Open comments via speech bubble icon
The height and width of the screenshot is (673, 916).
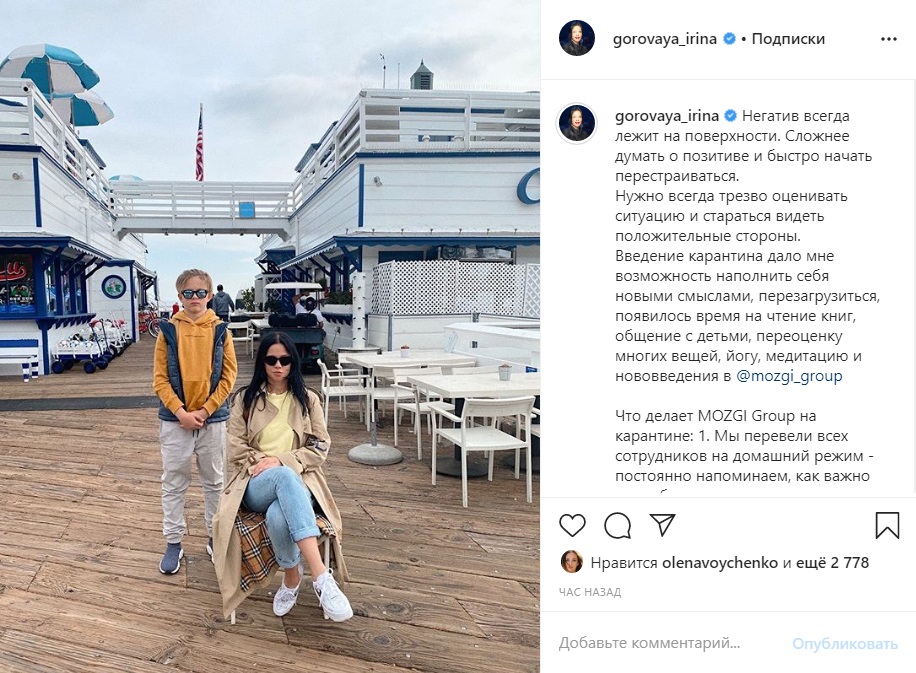[x=617, y=525]
